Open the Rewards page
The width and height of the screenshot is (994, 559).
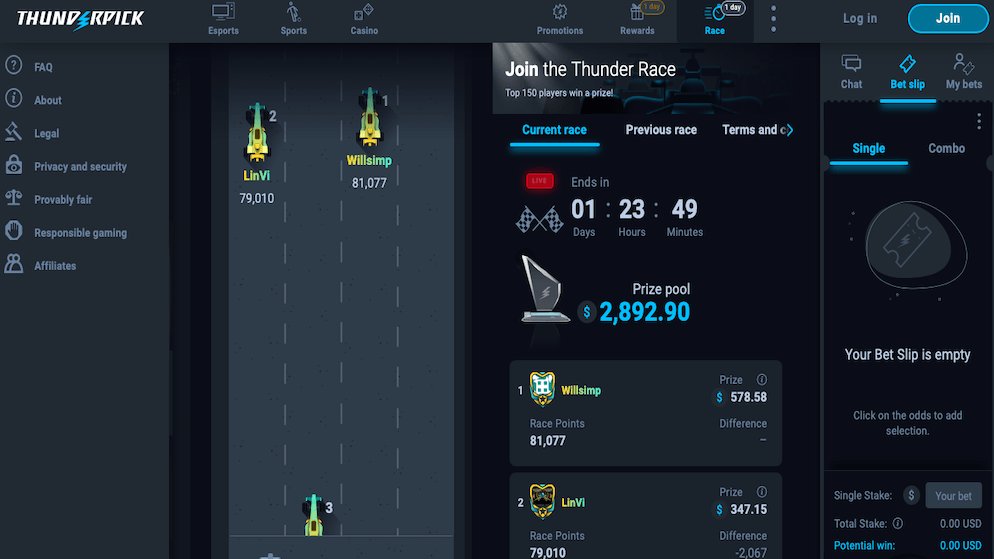[x=637, y=19]
